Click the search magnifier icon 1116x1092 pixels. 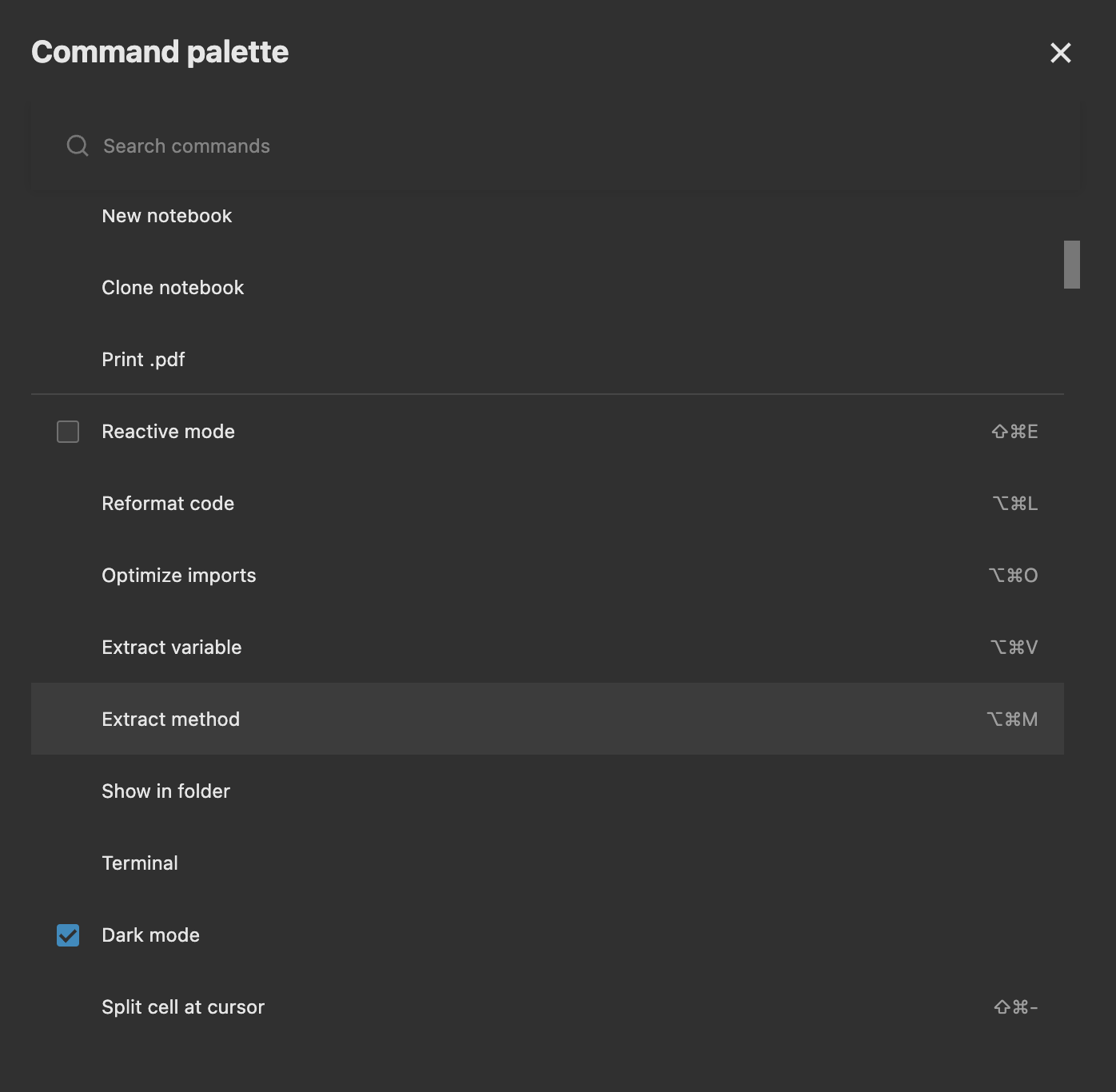77,145
